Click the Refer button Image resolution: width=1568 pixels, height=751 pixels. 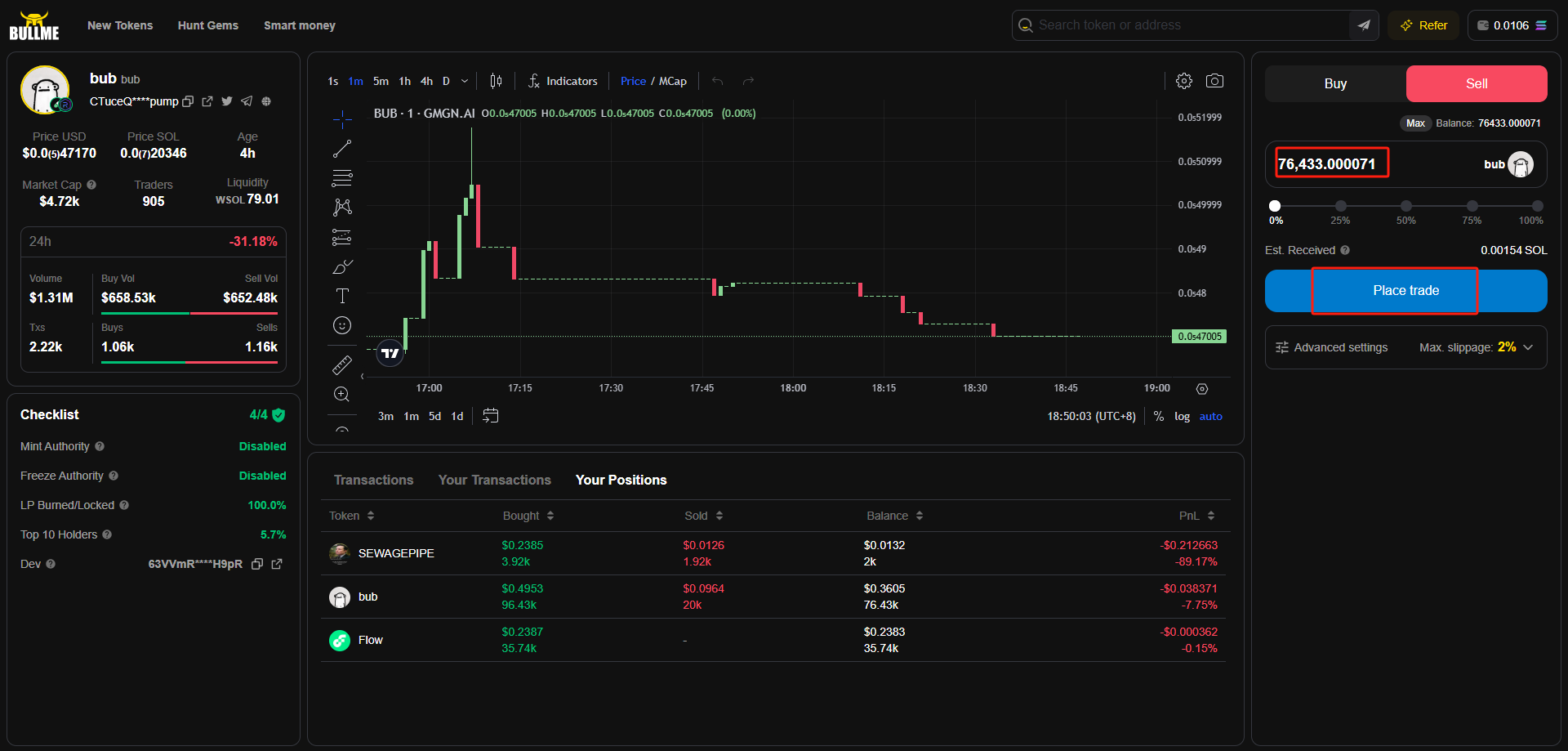tap(1423, 25)
